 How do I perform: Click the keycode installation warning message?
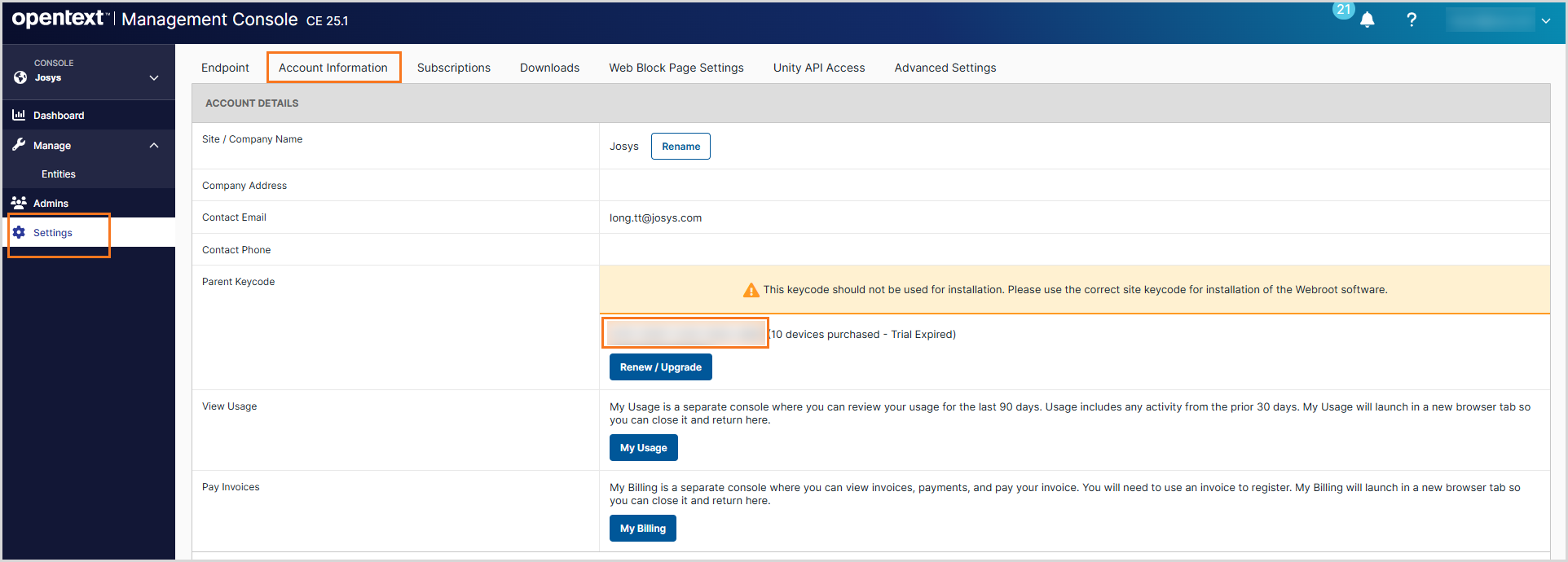1075,290
